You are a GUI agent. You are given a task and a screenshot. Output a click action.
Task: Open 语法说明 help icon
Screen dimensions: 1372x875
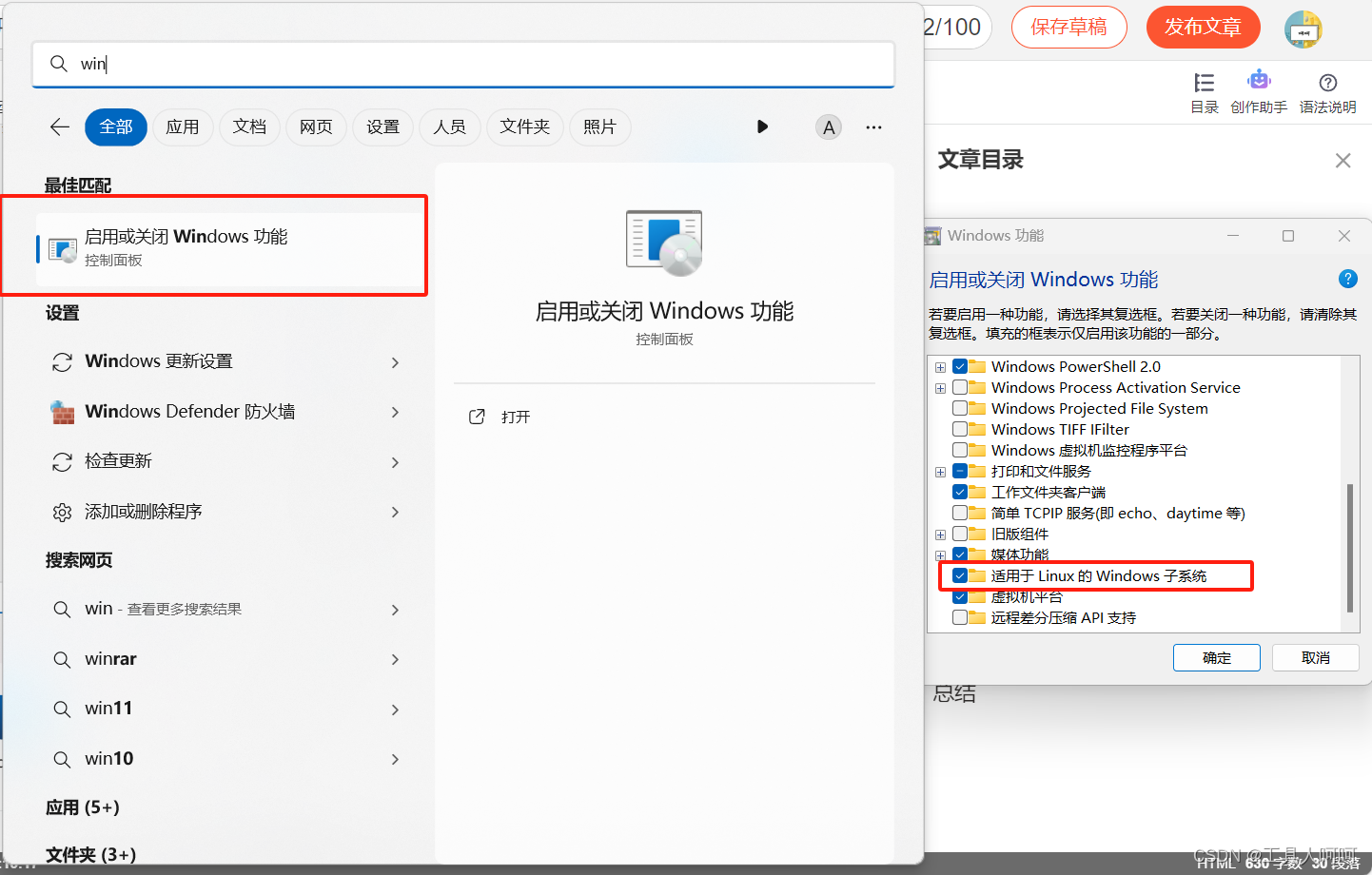(1328, 83)
